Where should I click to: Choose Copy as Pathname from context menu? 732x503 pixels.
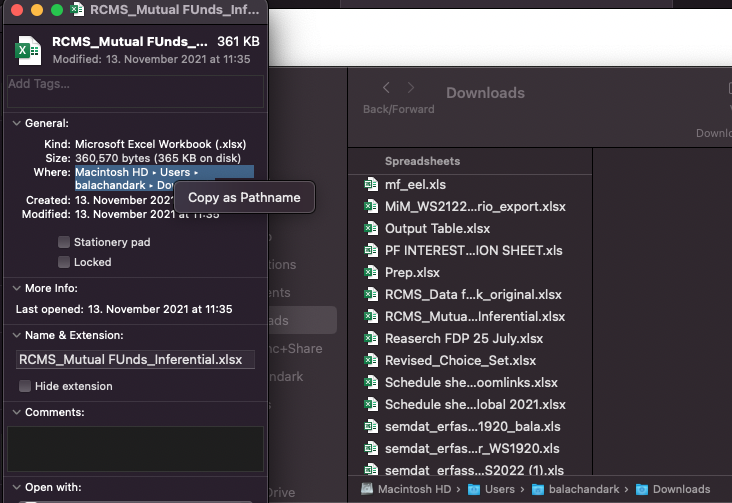[244, 198]
